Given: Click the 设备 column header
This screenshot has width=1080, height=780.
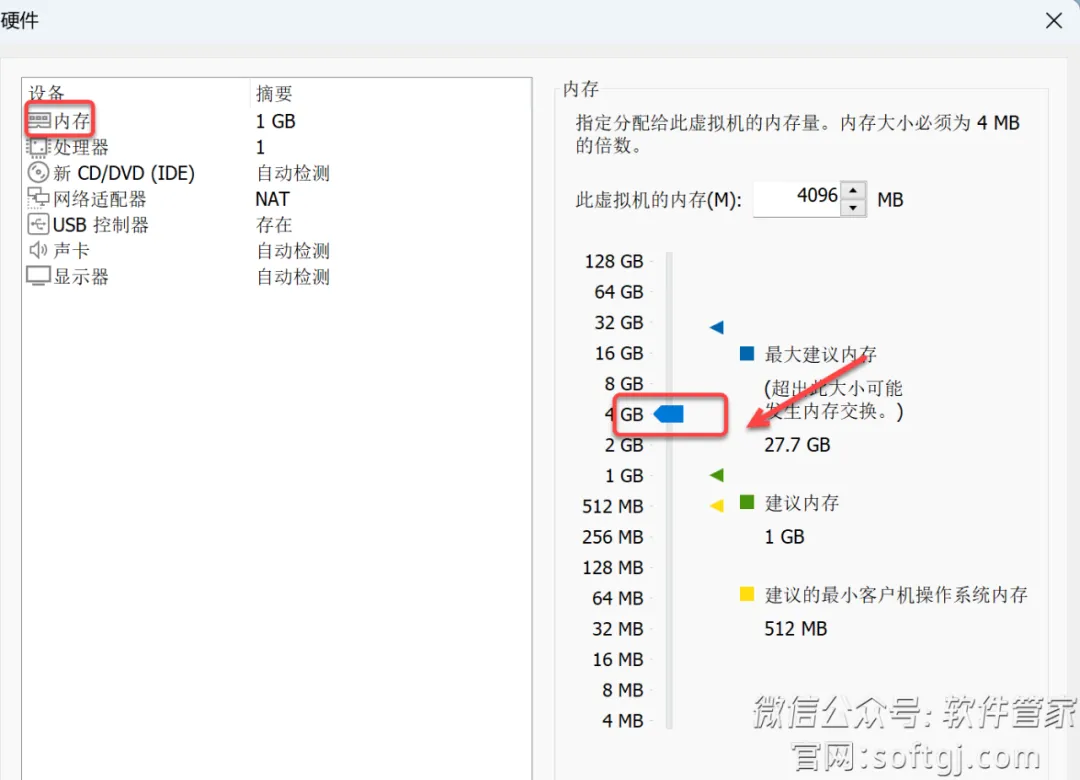Looking at the screenshot, I should tap(46, 92).
